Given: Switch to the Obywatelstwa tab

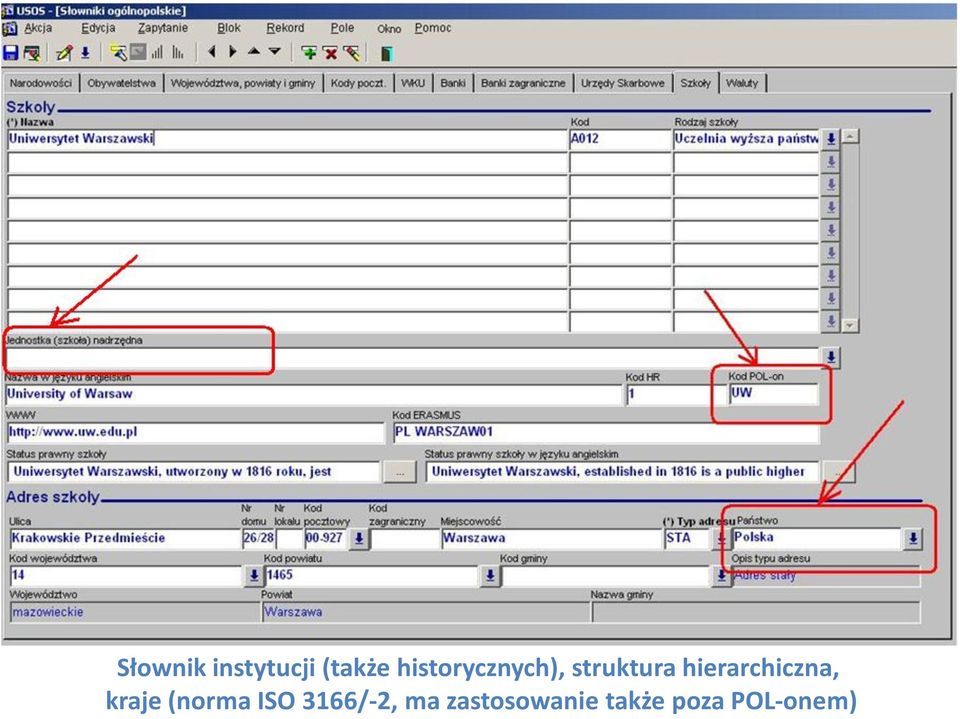Looking at the screenshot, I should 121,83.
